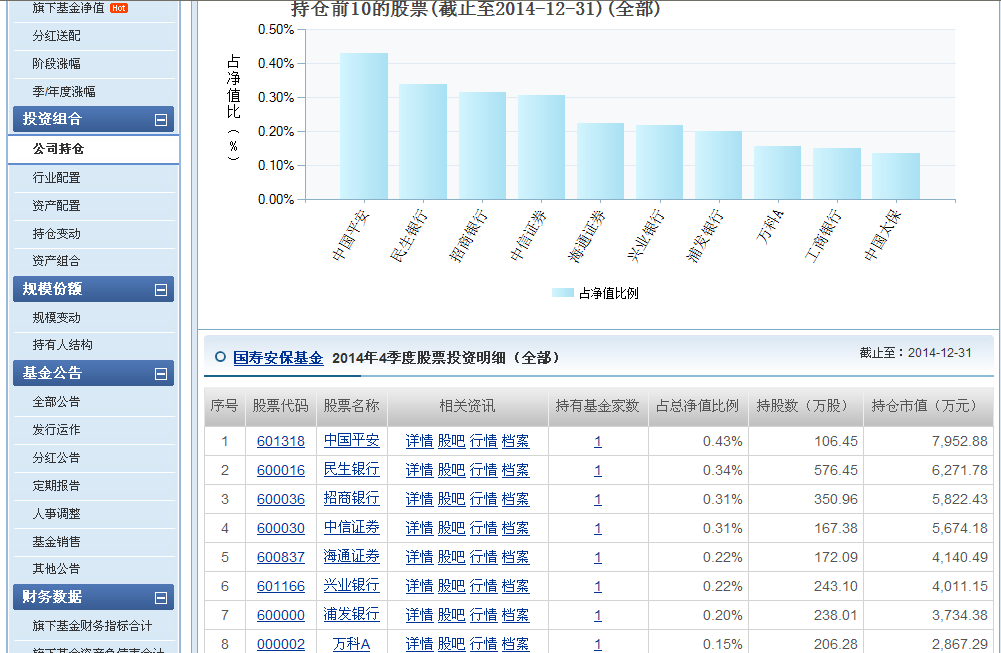1001x653 pixels.
Task: Open stock code 601318 link
Action: 281,442
